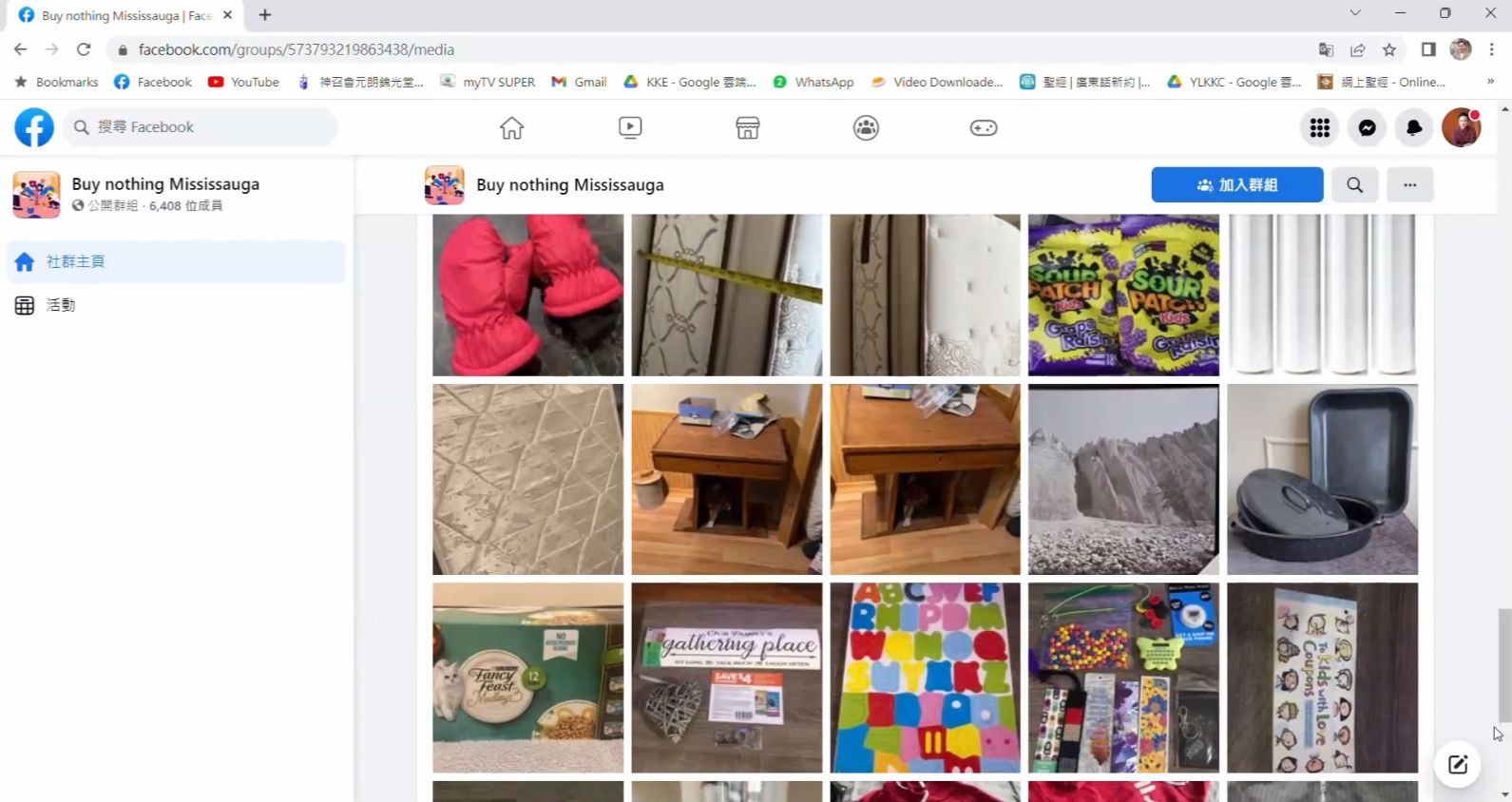Toggle the browser side panel
Image resolution: width=1512 pixels, height=802 pixels.
(x=1427, y=49)
